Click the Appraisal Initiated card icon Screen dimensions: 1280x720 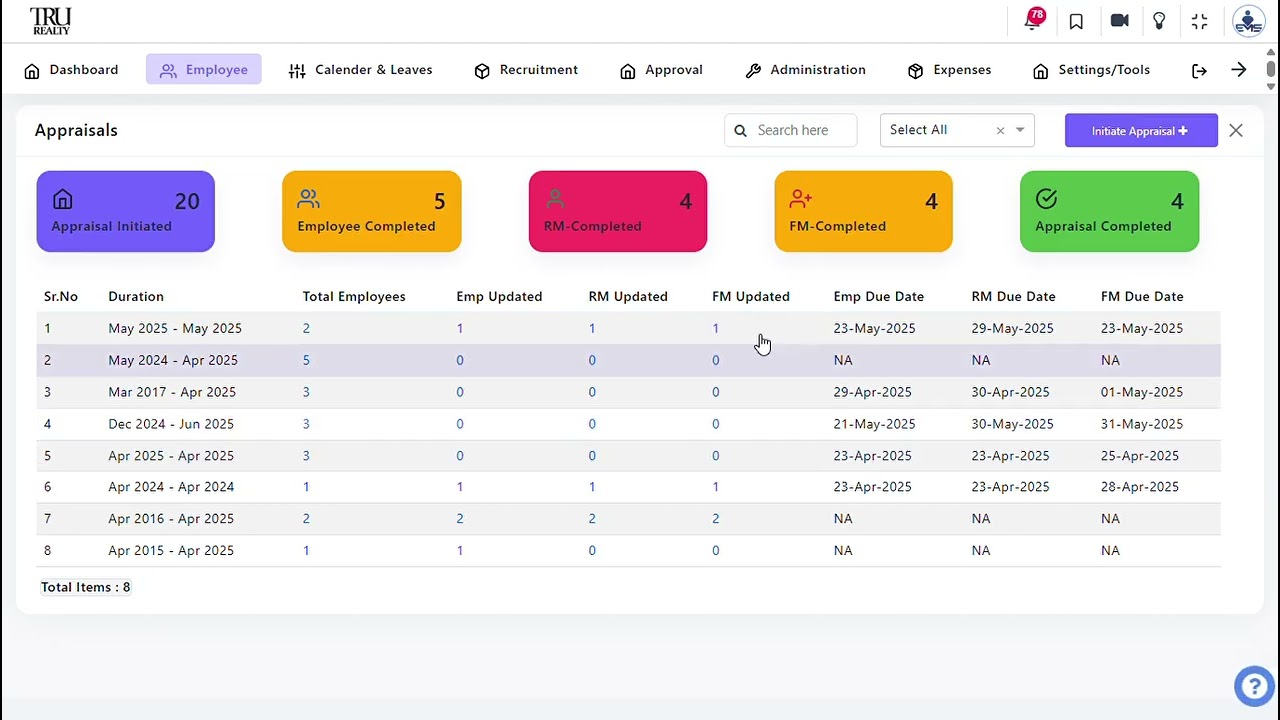63,200
